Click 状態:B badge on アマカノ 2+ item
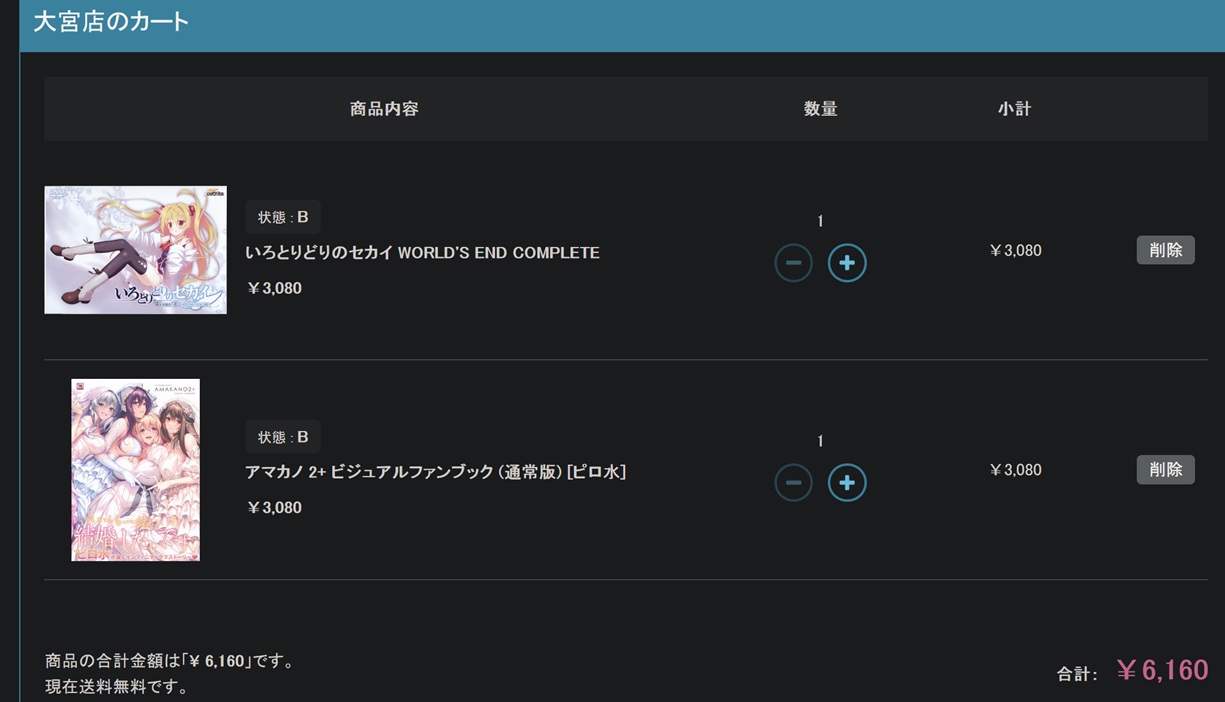This screenshot has width=1225, height=702. click(x=283, y=437)
